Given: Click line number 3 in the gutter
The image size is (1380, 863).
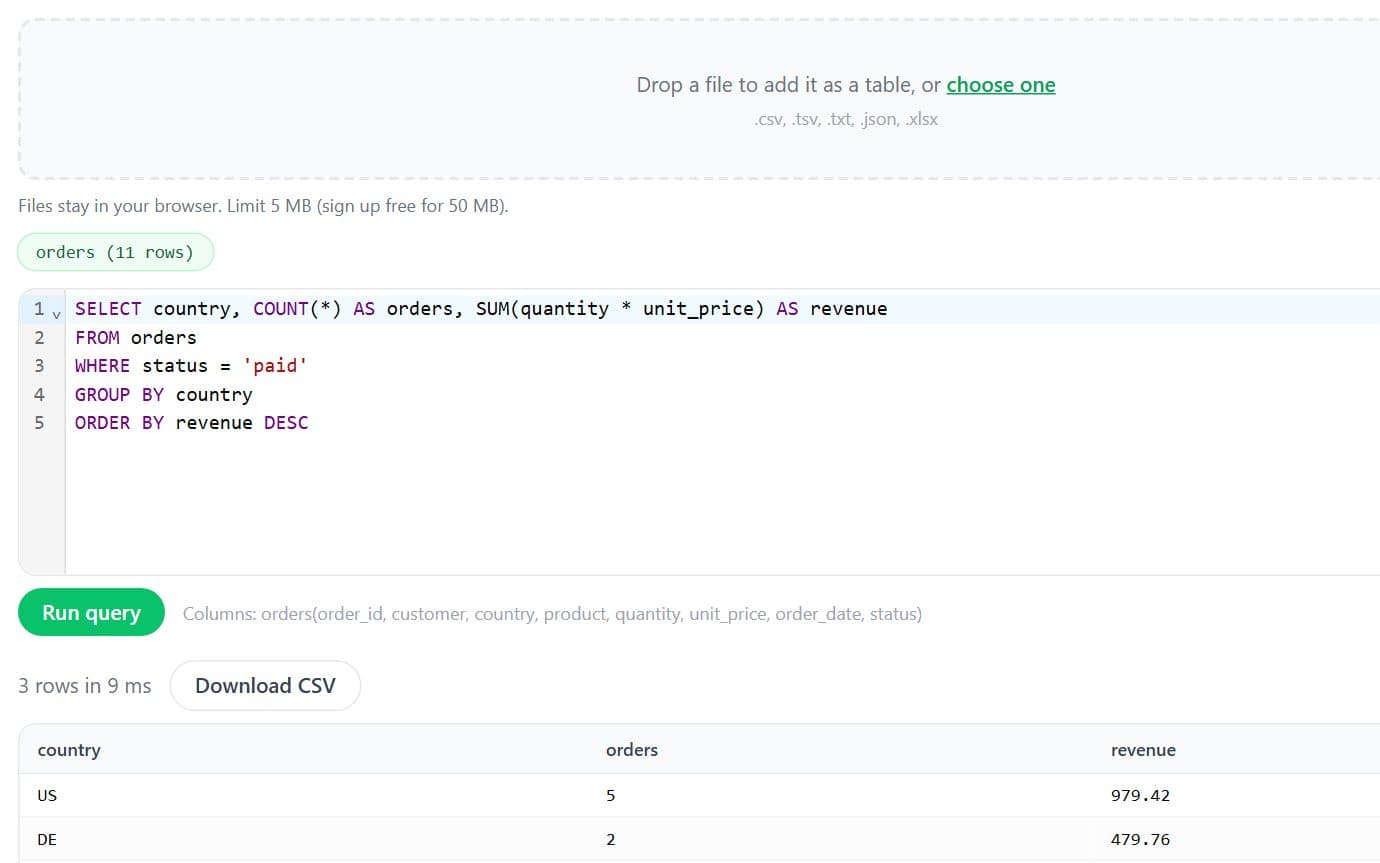Looking at the screenshot, I should (40, 366).
